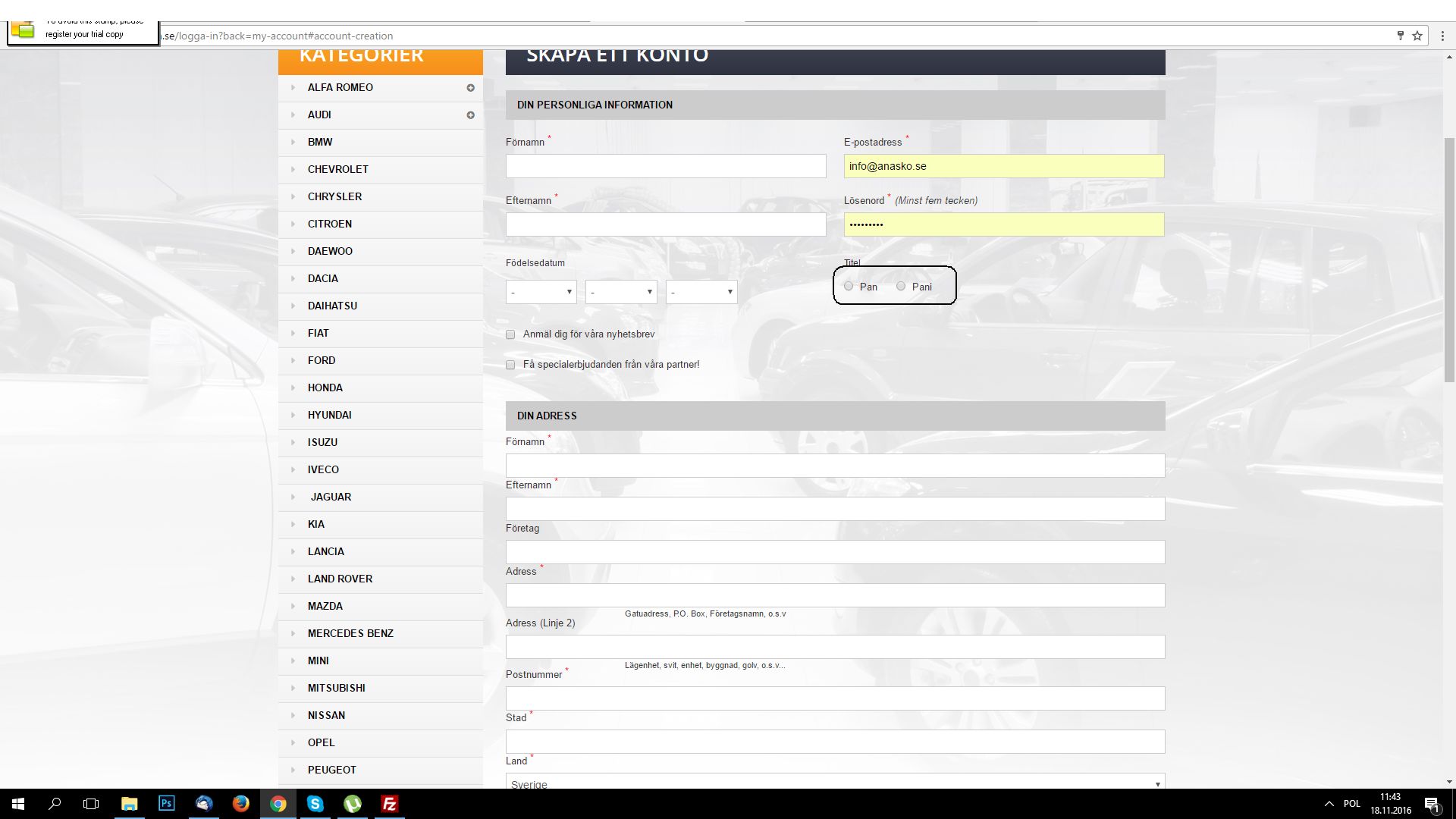1456x819 pixels.
Task: Open the Mercedes Benz category
Action: (350, 633)
